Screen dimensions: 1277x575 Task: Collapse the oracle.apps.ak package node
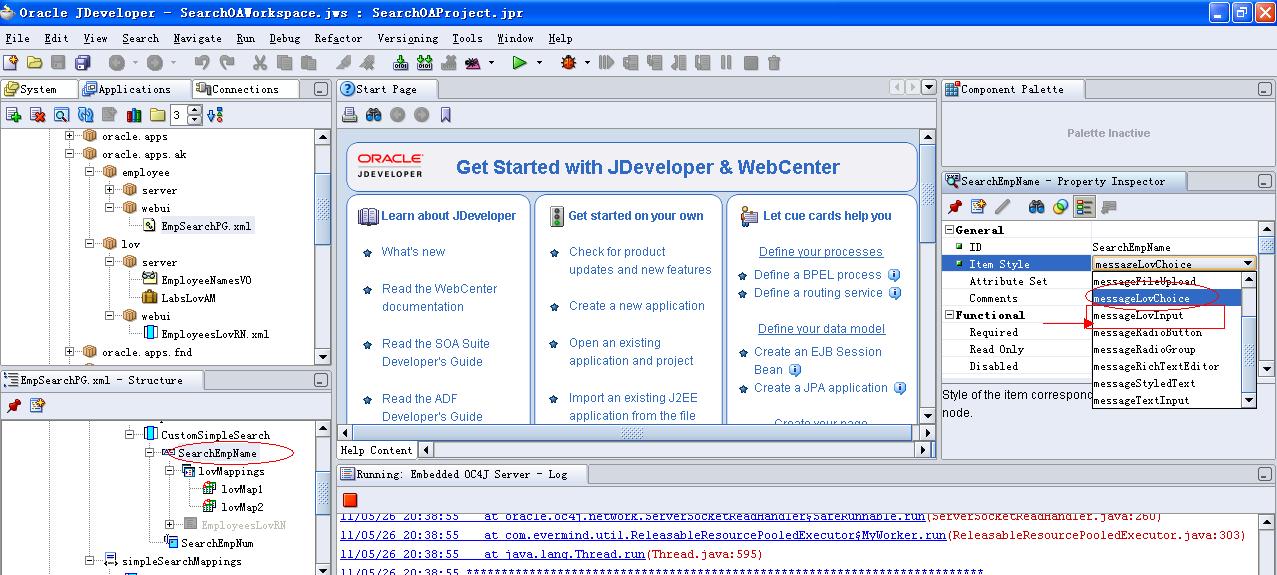coord(70,154)
